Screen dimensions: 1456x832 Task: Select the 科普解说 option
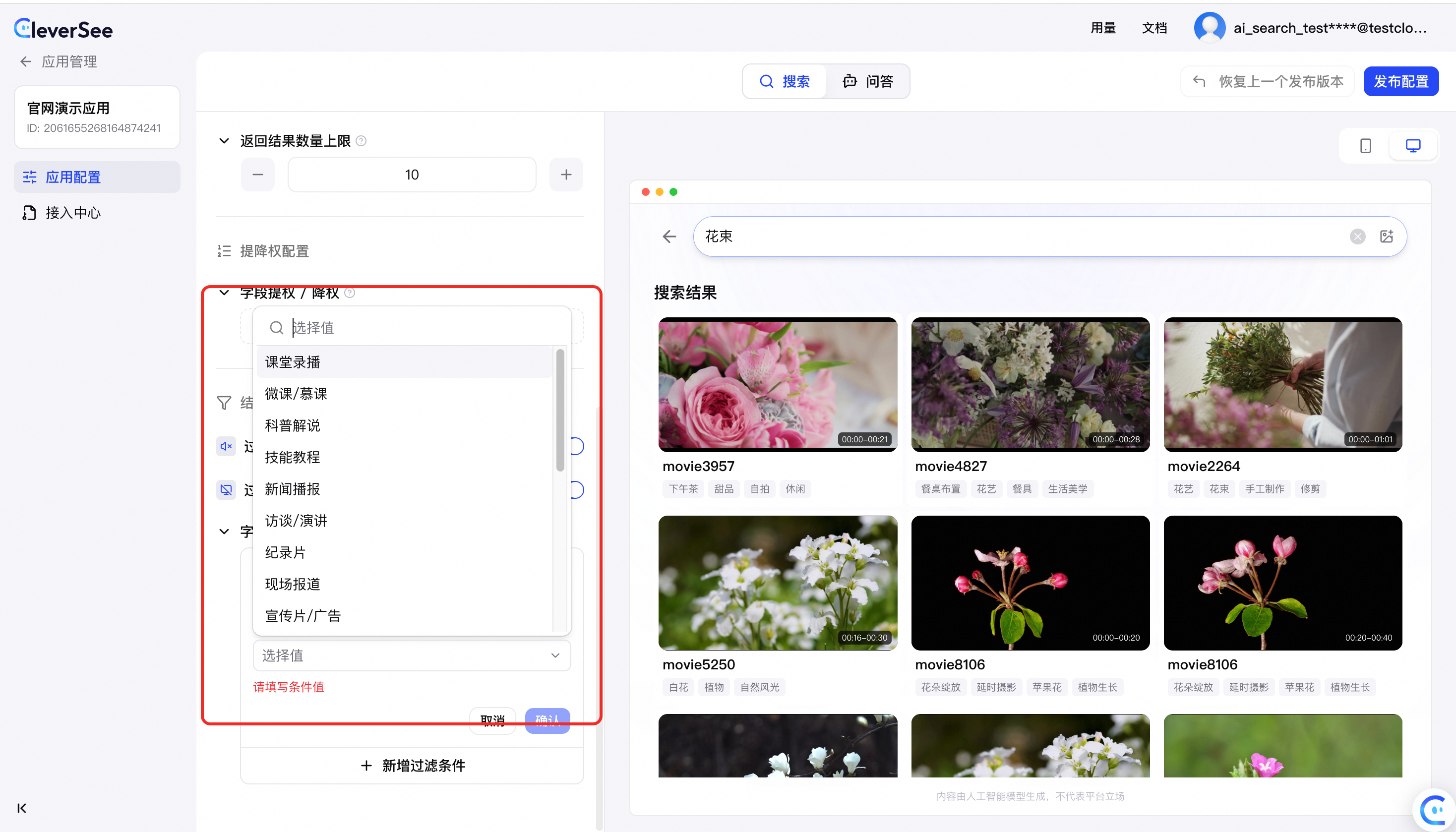[405, 425]
